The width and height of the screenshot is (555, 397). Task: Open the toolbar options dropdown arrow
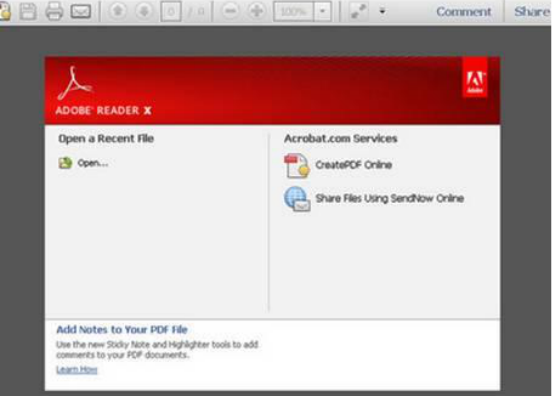point(382,11)
